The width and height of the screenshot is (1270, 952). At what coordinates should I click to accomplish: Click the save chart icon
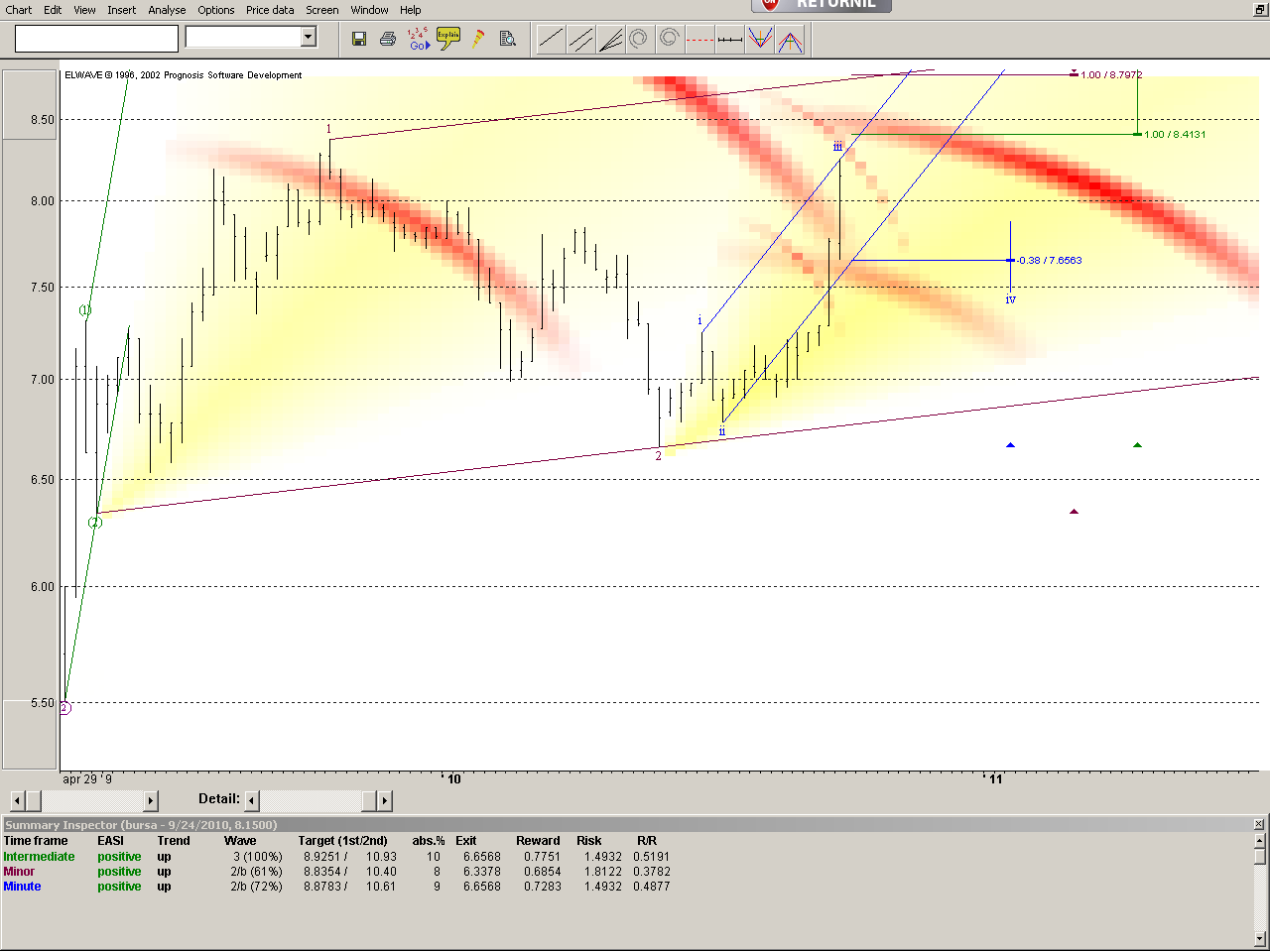click(x=358, y=39)
